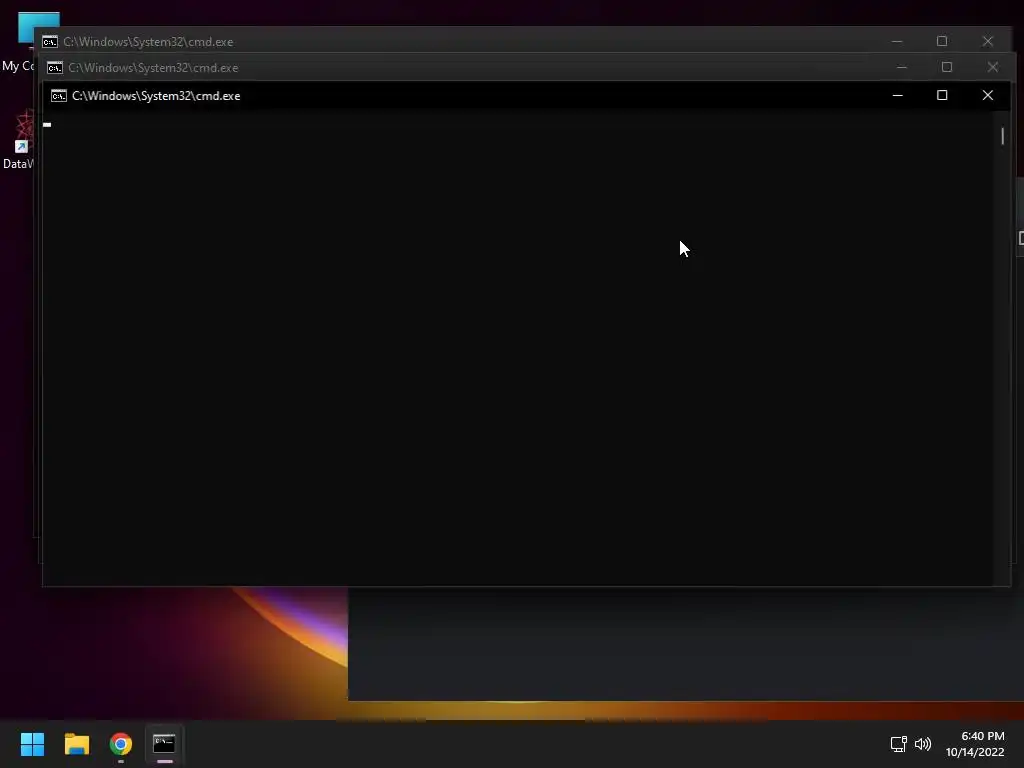Screen dimensions: 1024x768
Task: Open File Explorer from the taskbar
Action: [x=76, y=744]
